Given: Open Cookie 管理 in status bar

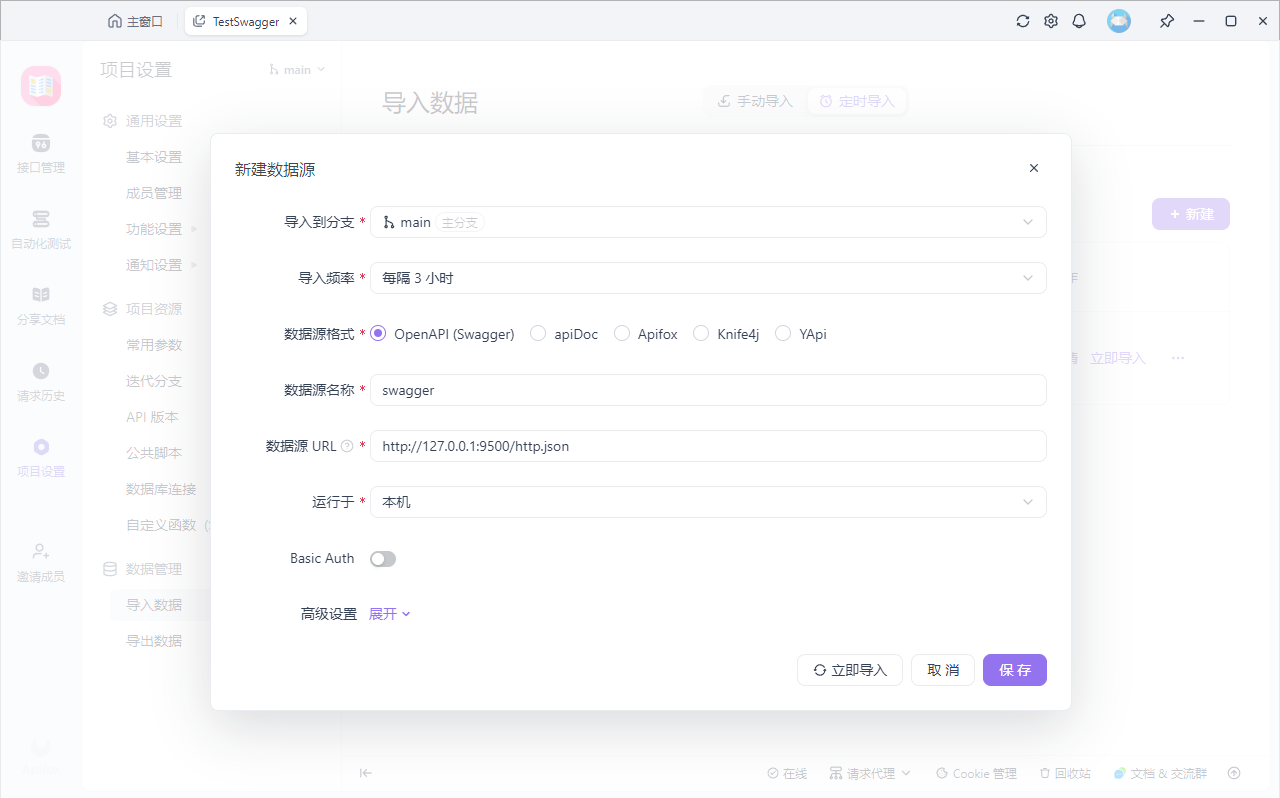Looking at the screenshot, I should tap(976, 773).
